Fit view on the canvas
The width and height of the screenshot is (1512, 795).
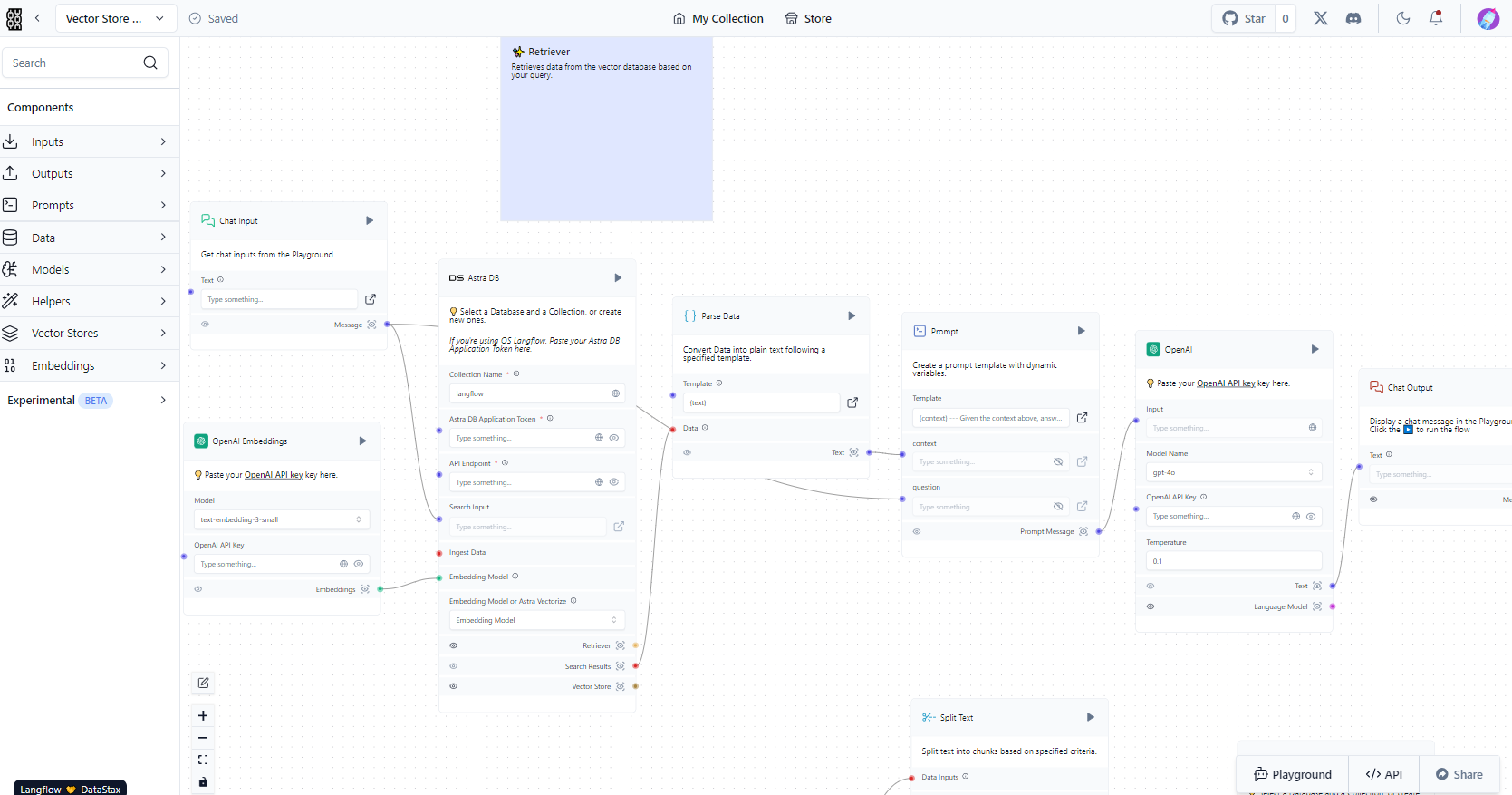(x=203, y=760)
